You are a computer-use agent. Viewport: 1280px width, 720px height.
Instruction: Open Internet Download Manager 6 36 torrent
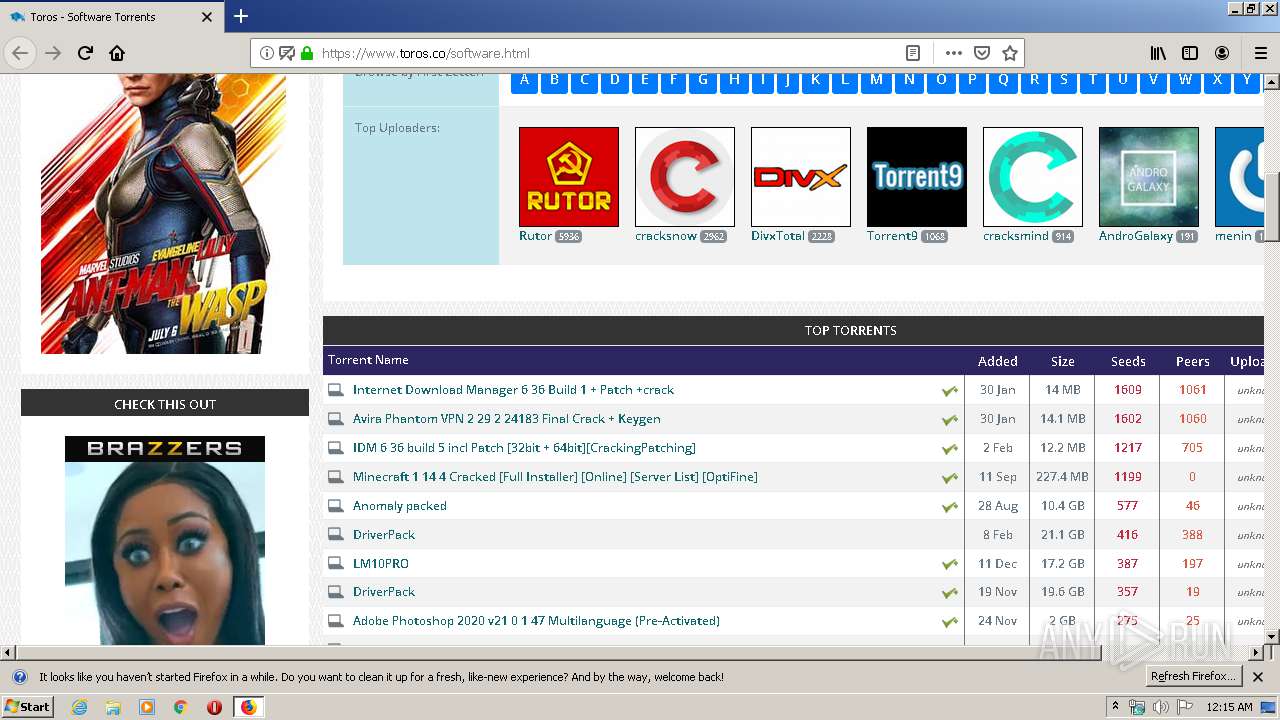point(513,390)
